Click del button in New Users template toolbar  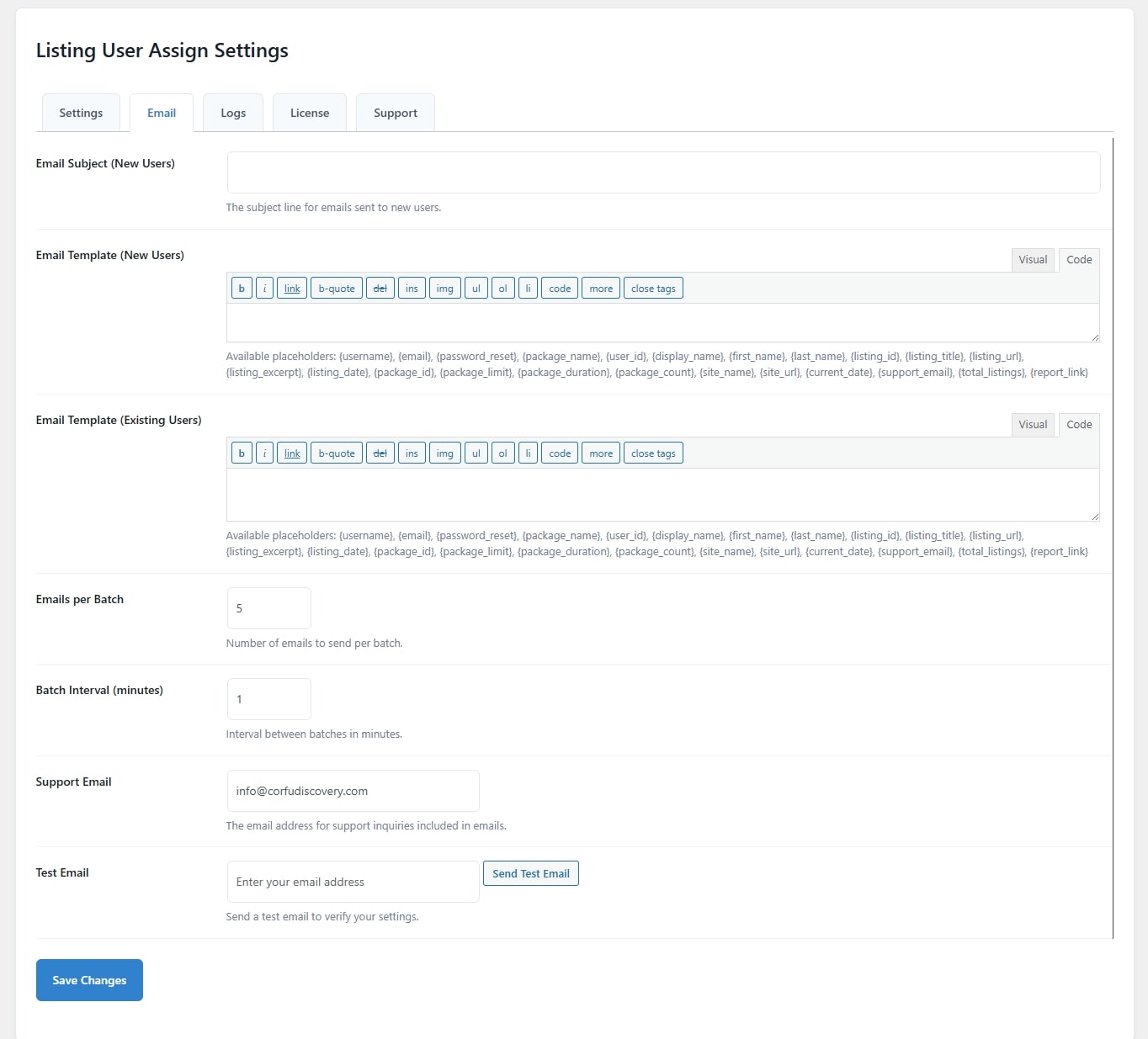(380, 289)
